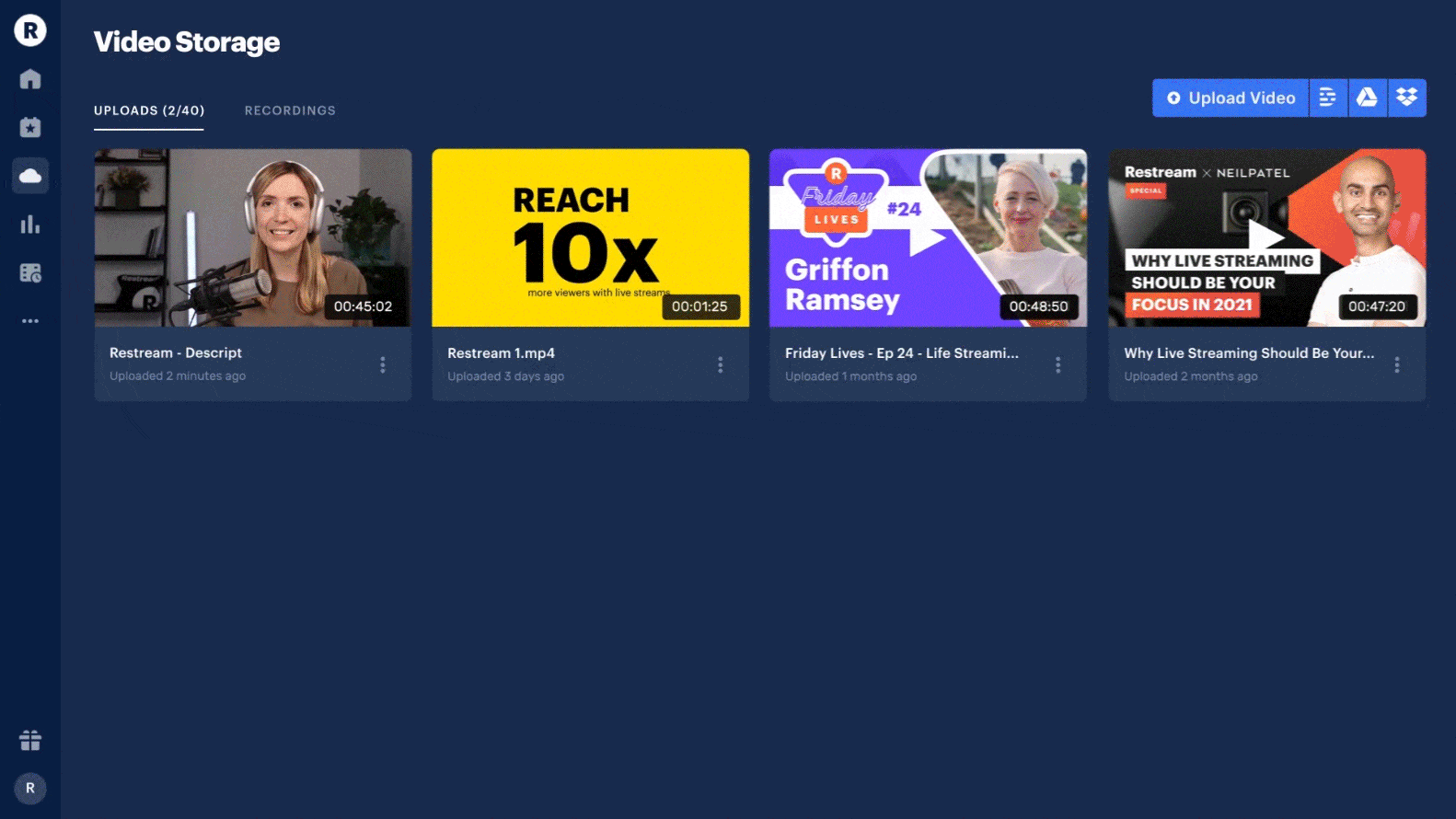
Task: Import video via the list link icon
Action: (1328, 98)
